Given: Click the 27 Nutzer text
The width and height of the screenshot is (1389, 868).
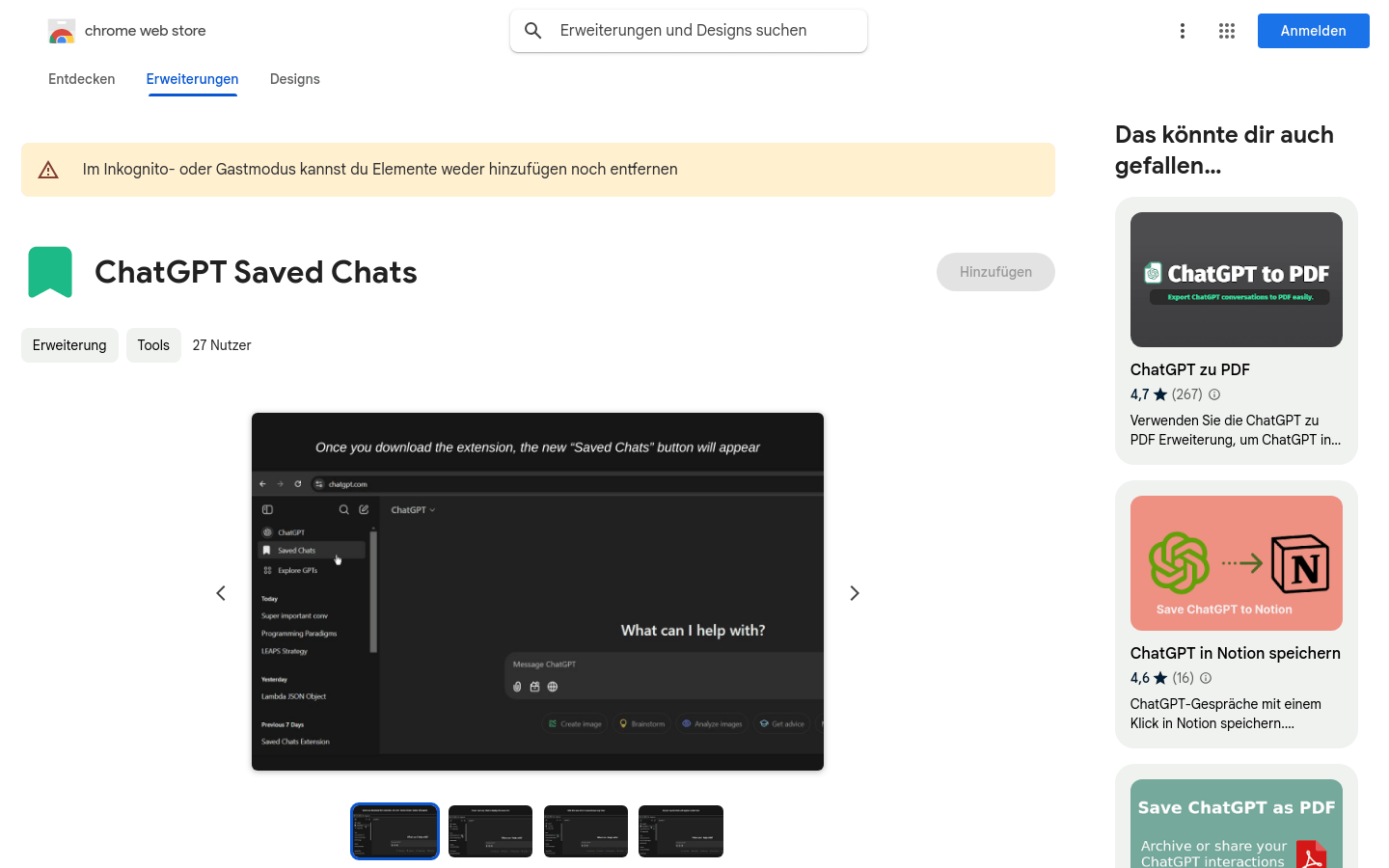Looking at the screenshot, I should (x=222, y=345).
